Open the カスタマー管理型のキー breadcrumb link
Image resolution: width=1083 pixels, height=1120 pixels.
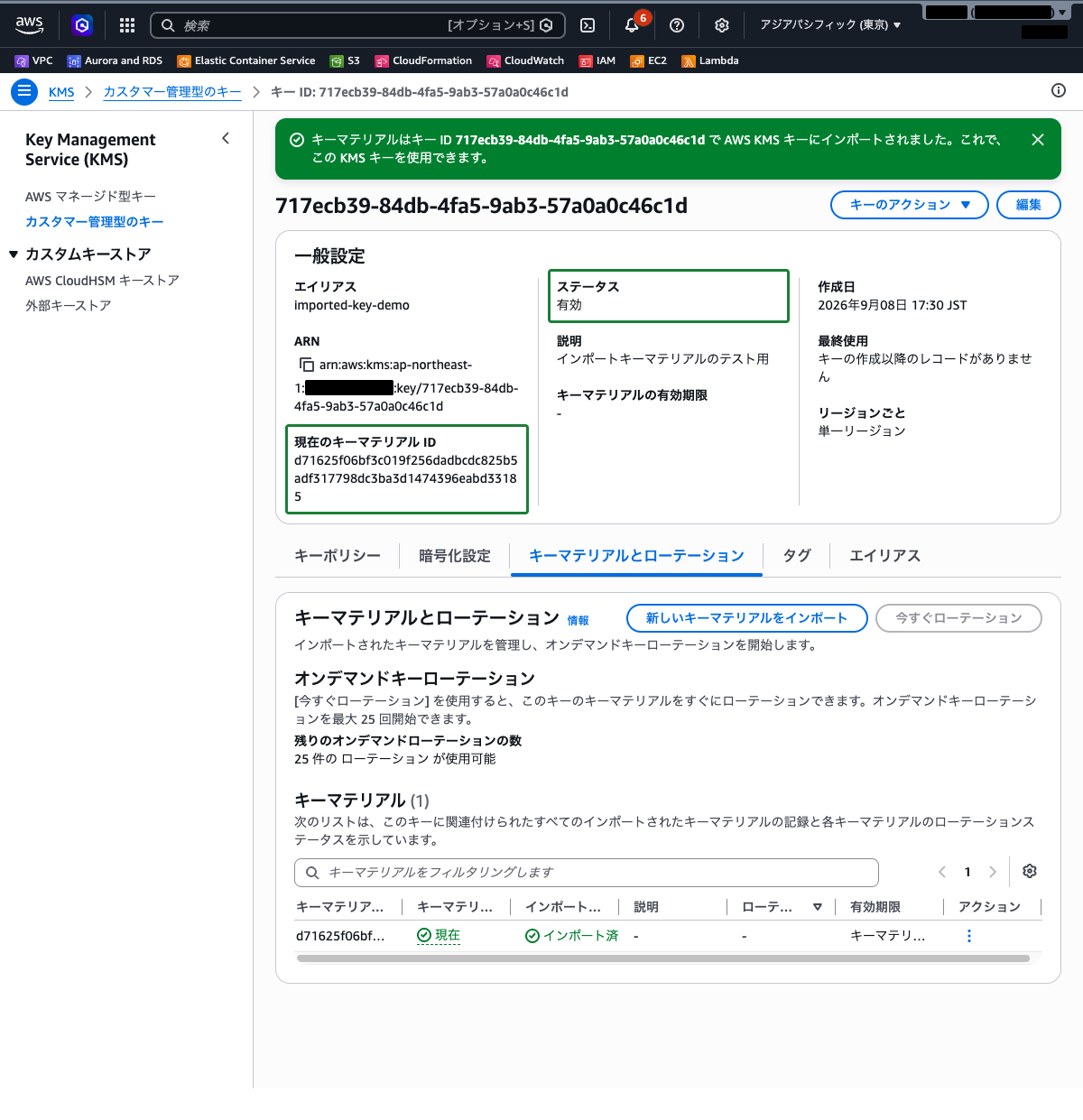tap(172, 92)
